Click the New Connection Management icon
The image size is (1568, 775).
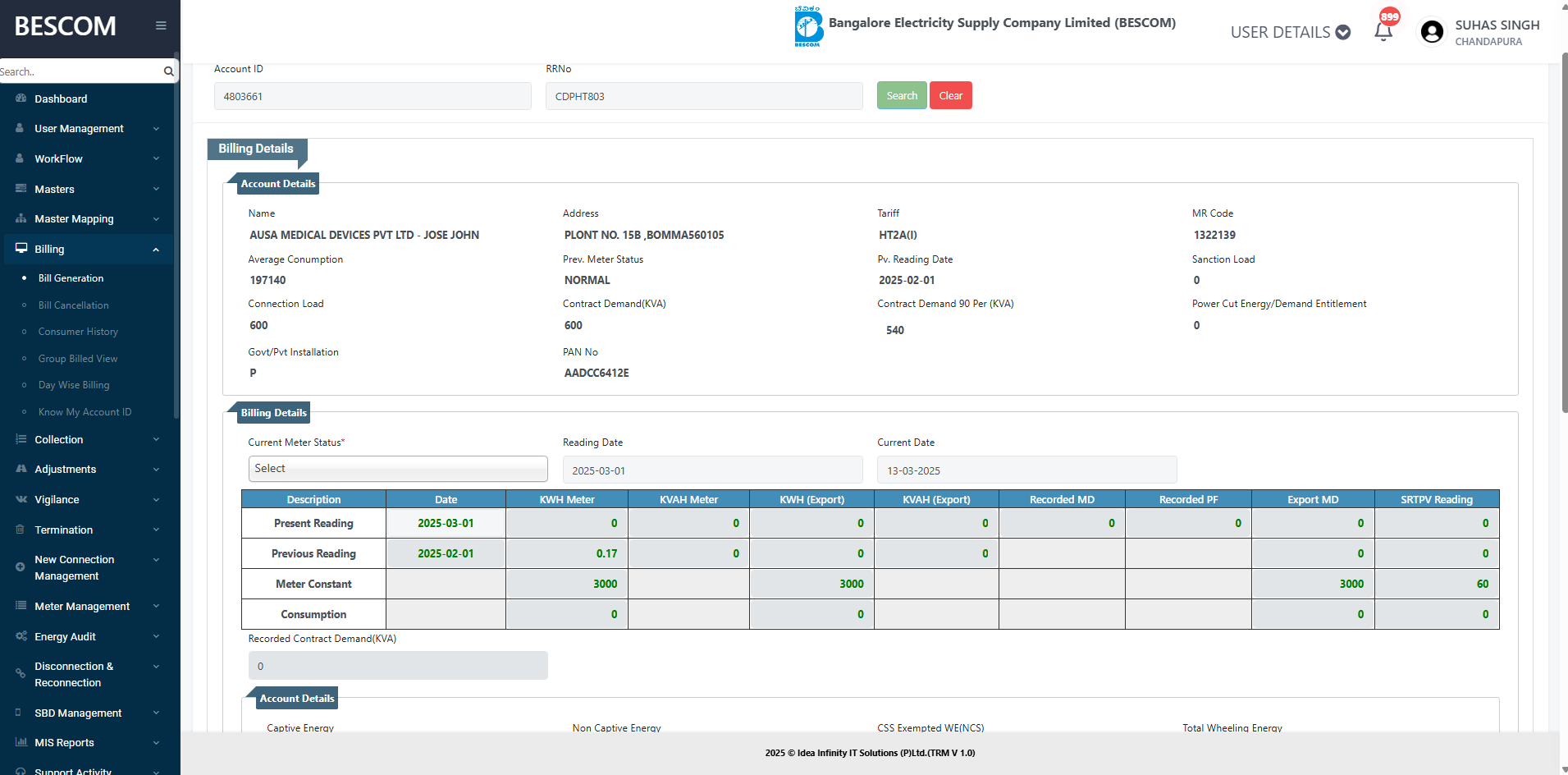20,567
